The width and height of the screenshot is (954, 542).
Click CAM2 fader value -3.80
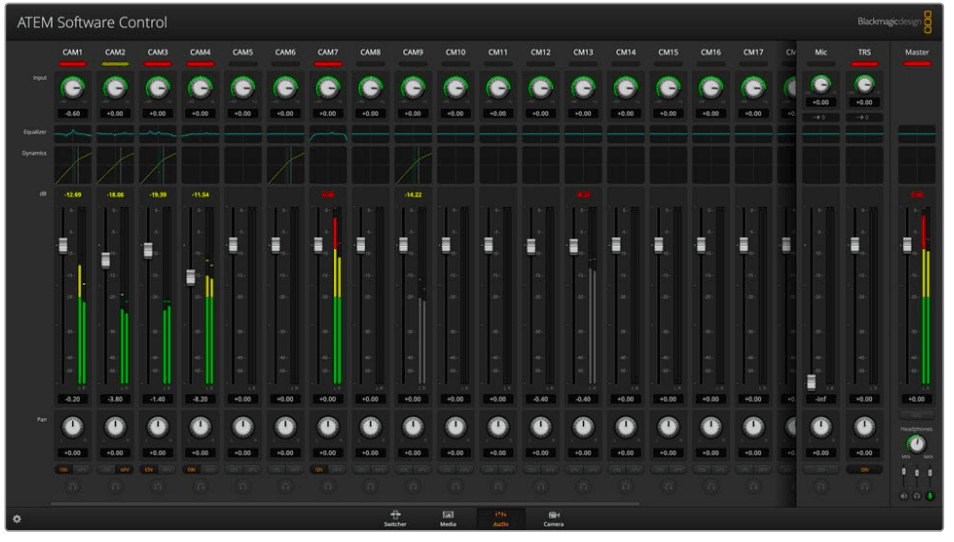pos(115,400)
